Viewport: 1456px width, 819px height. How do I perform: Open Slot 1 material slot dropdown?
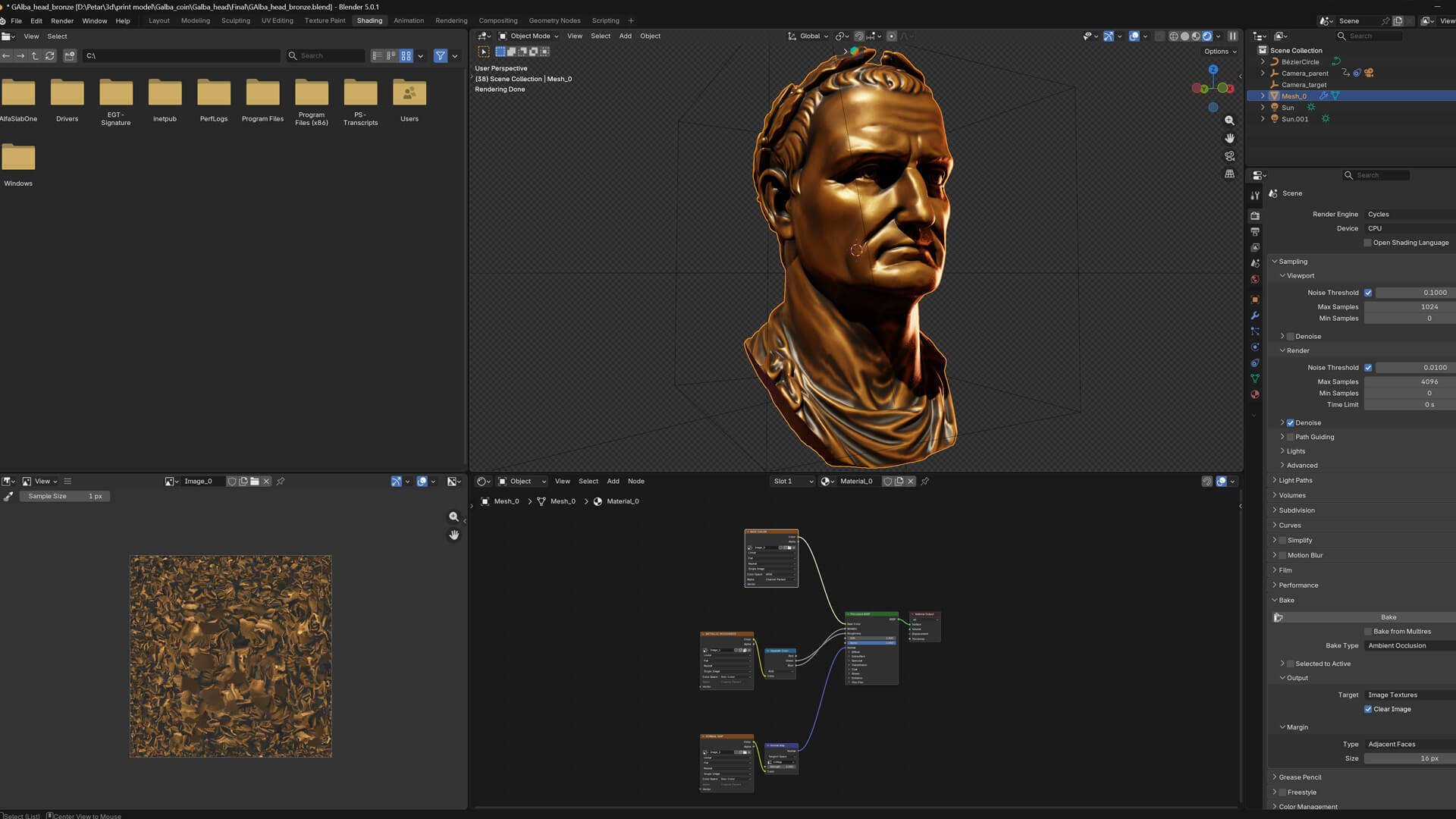[x=792, y=481]
